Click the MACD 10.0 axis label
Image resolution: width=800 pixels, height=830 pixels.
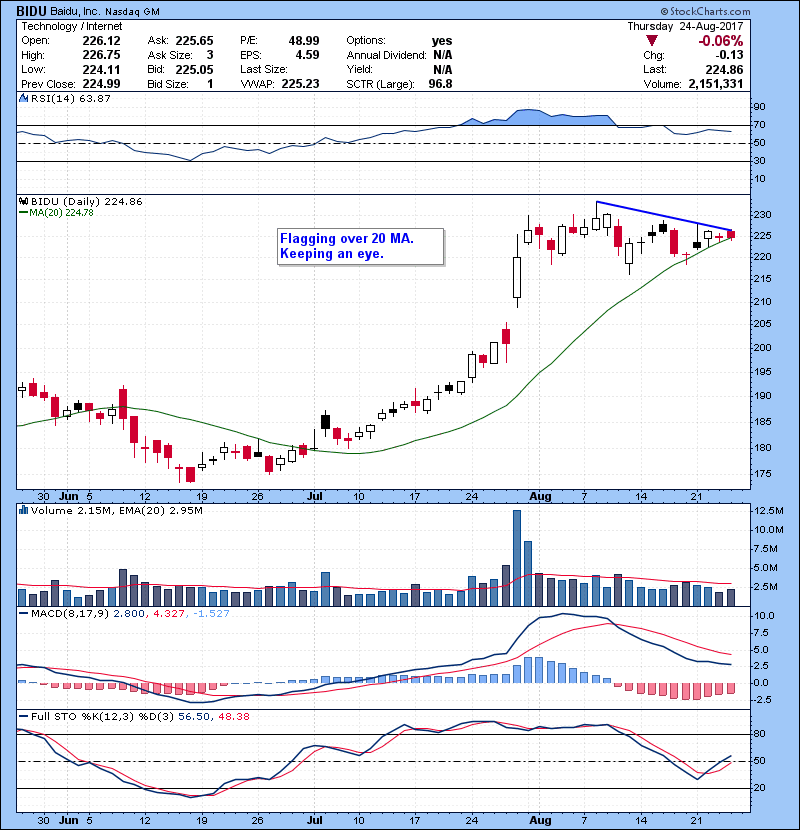pos(765,616)
